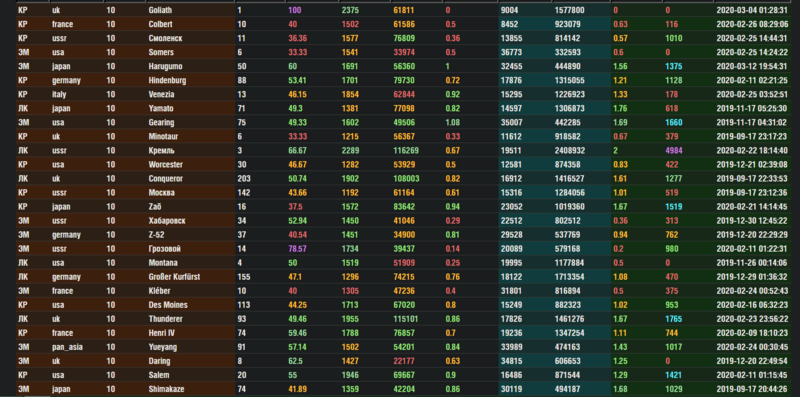Click the pan_asia nation cell
The width and height of the screenshot is (800, 397).
67,348
